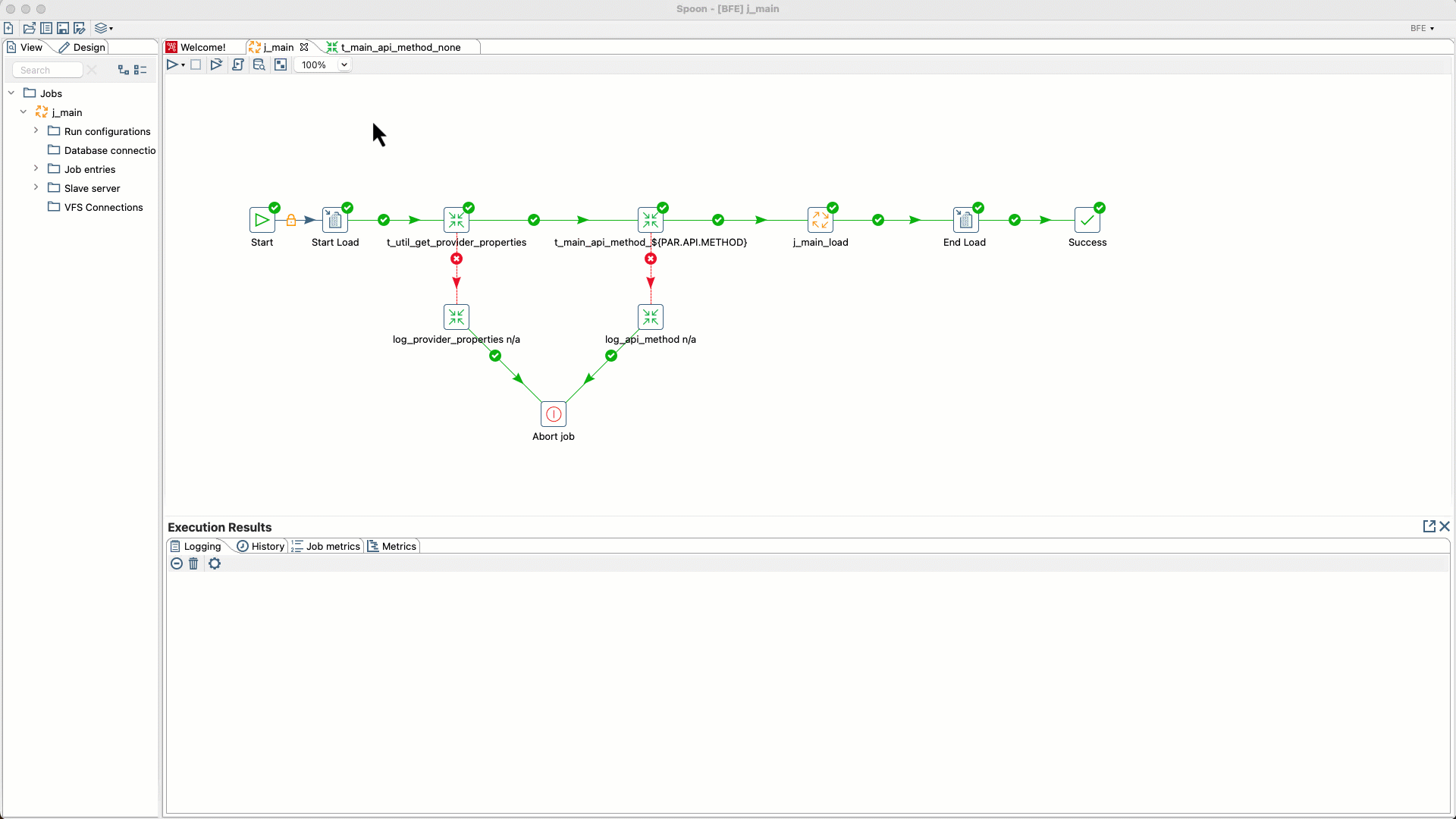The height and width of the screenshot is (819, 1456).
Task: Click the Show/hide grid layout icon
Action: click(x=140, y=70)
